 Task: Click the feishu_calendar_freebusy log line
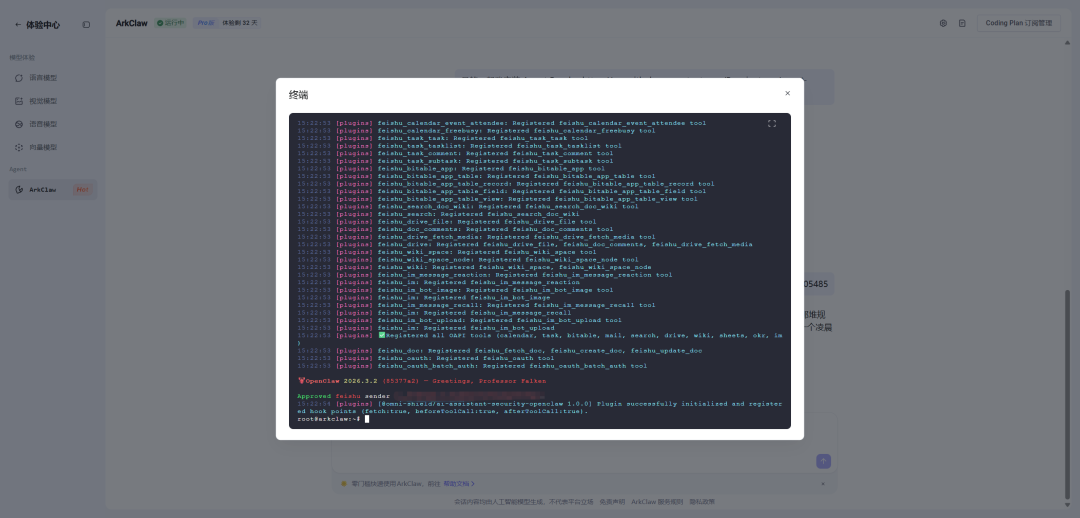coord(476,131)
